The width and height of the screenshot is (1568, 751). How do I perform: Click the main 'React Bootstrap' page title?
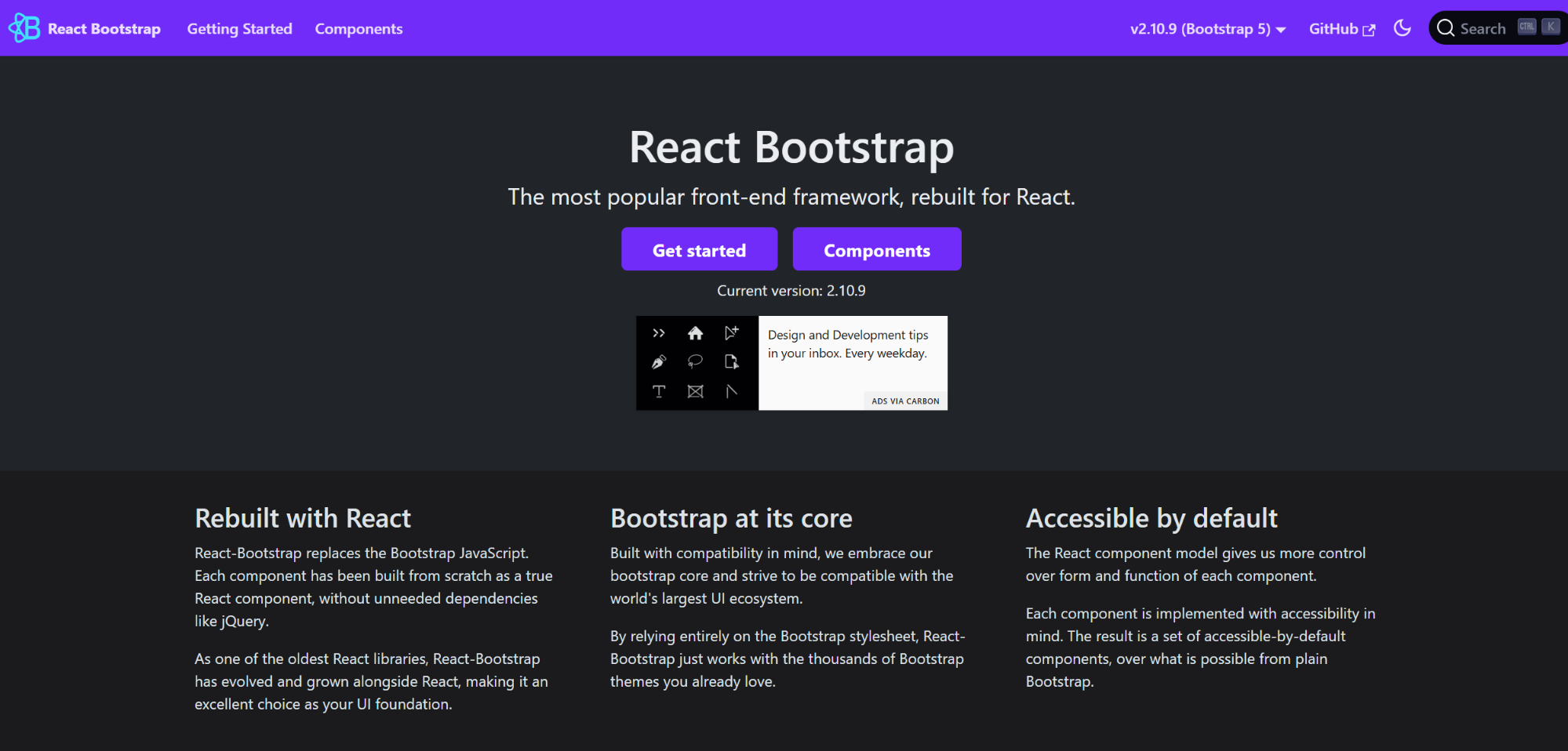[791, 147]
